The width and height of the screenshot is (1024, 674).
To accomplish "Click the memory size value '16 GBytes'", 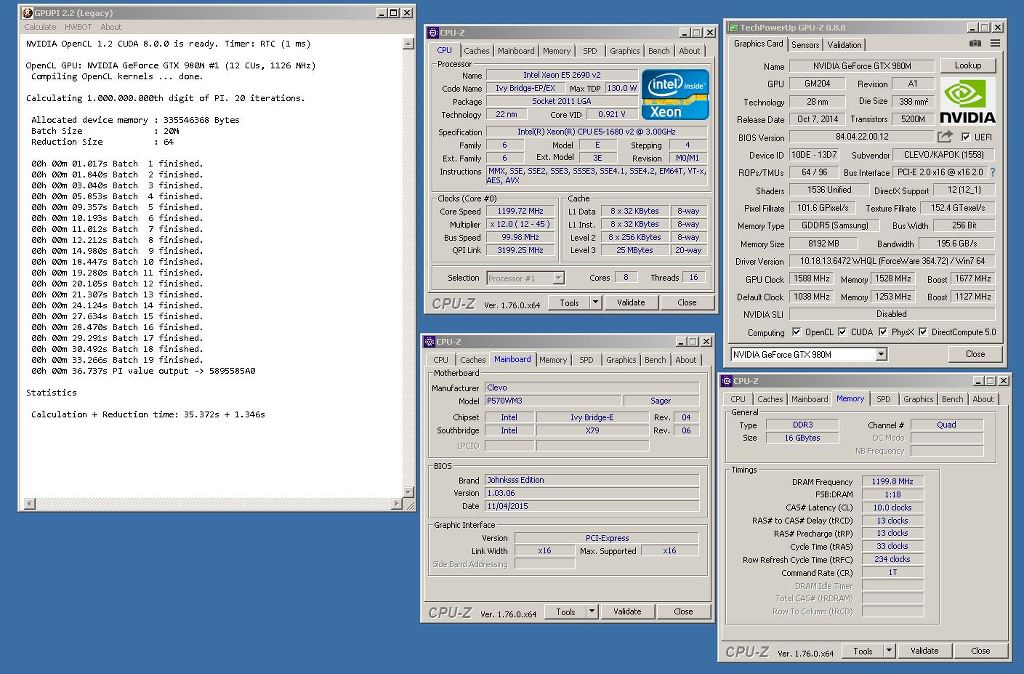I will click(x=803, y=438).
